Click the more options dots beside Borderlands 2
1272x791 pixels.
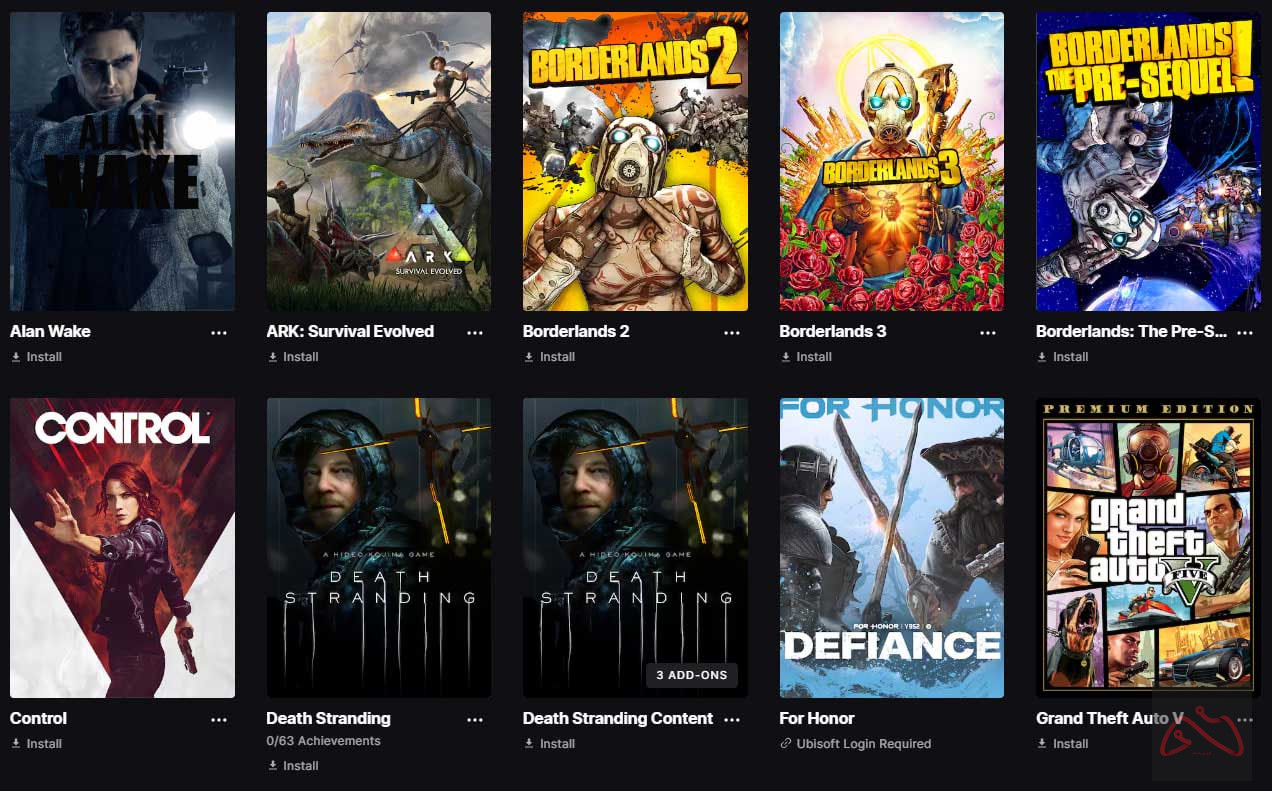coord(732,332)
